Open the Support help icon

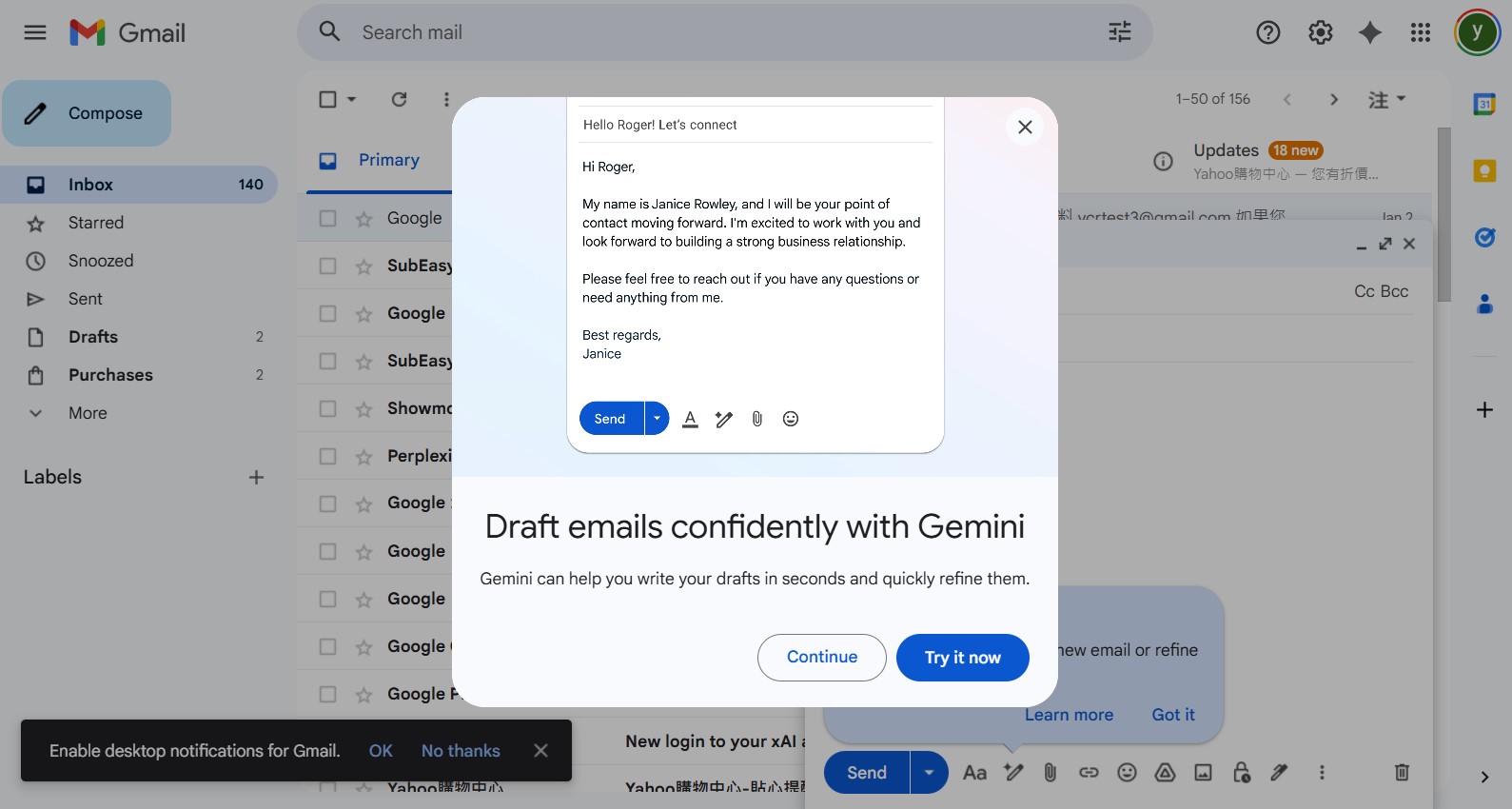coord(1268,32)
